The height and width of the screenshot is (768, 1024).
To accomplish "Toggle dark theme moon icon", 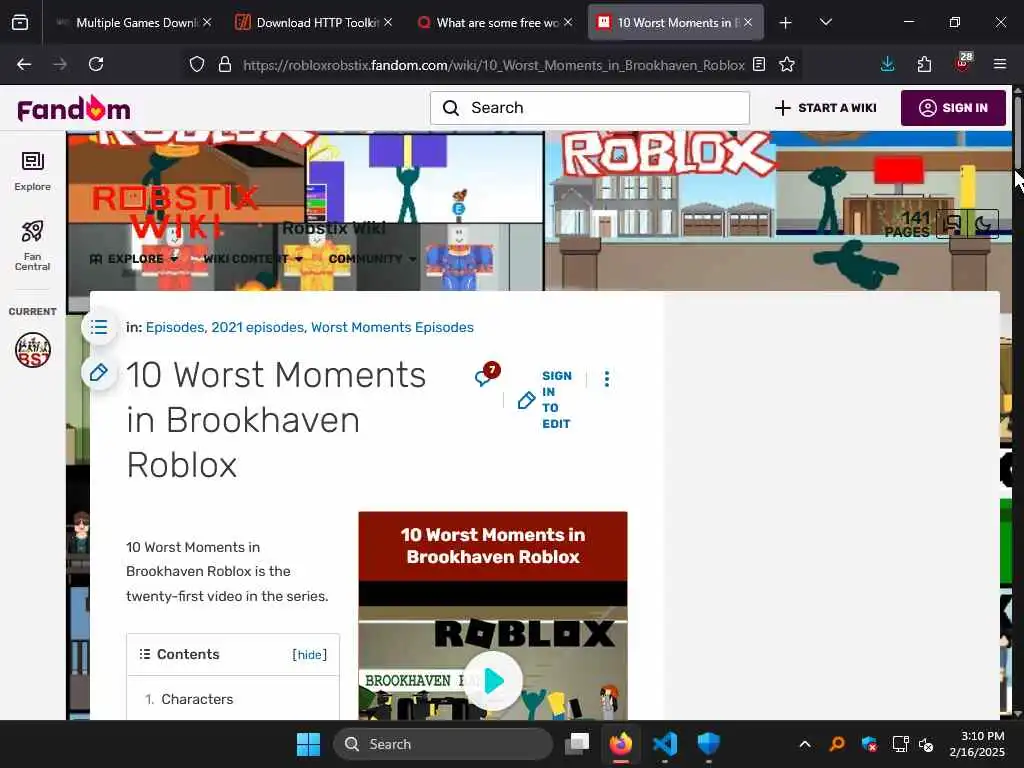I will (984, 224).
